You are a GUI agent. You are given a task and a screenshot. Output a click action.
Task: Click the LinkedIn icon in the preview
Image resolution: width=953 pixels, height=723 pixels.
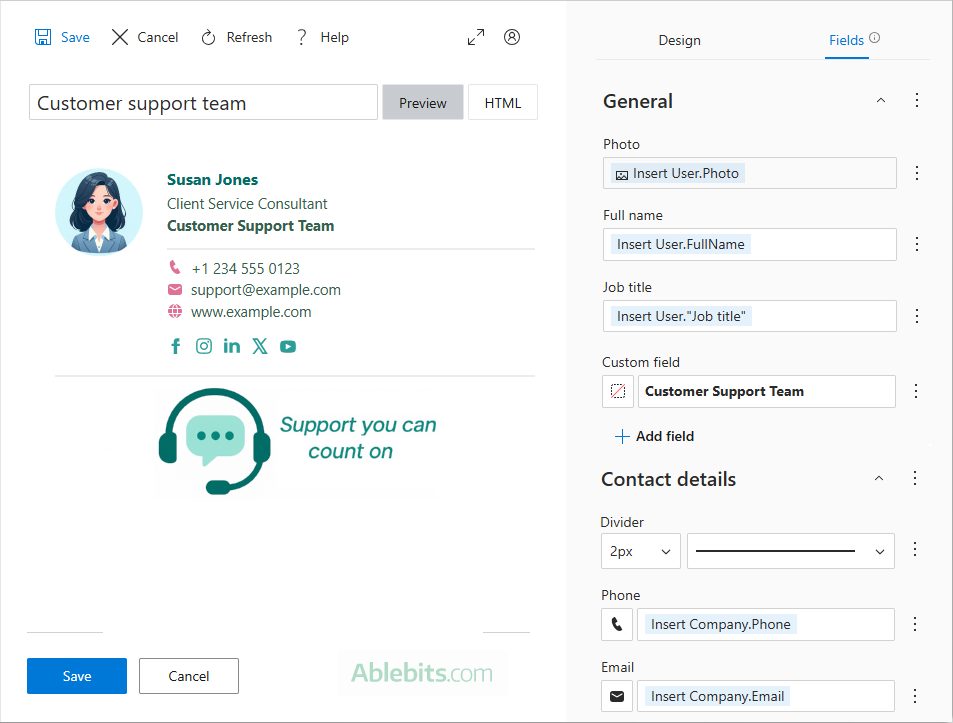[x=232, y=346]
